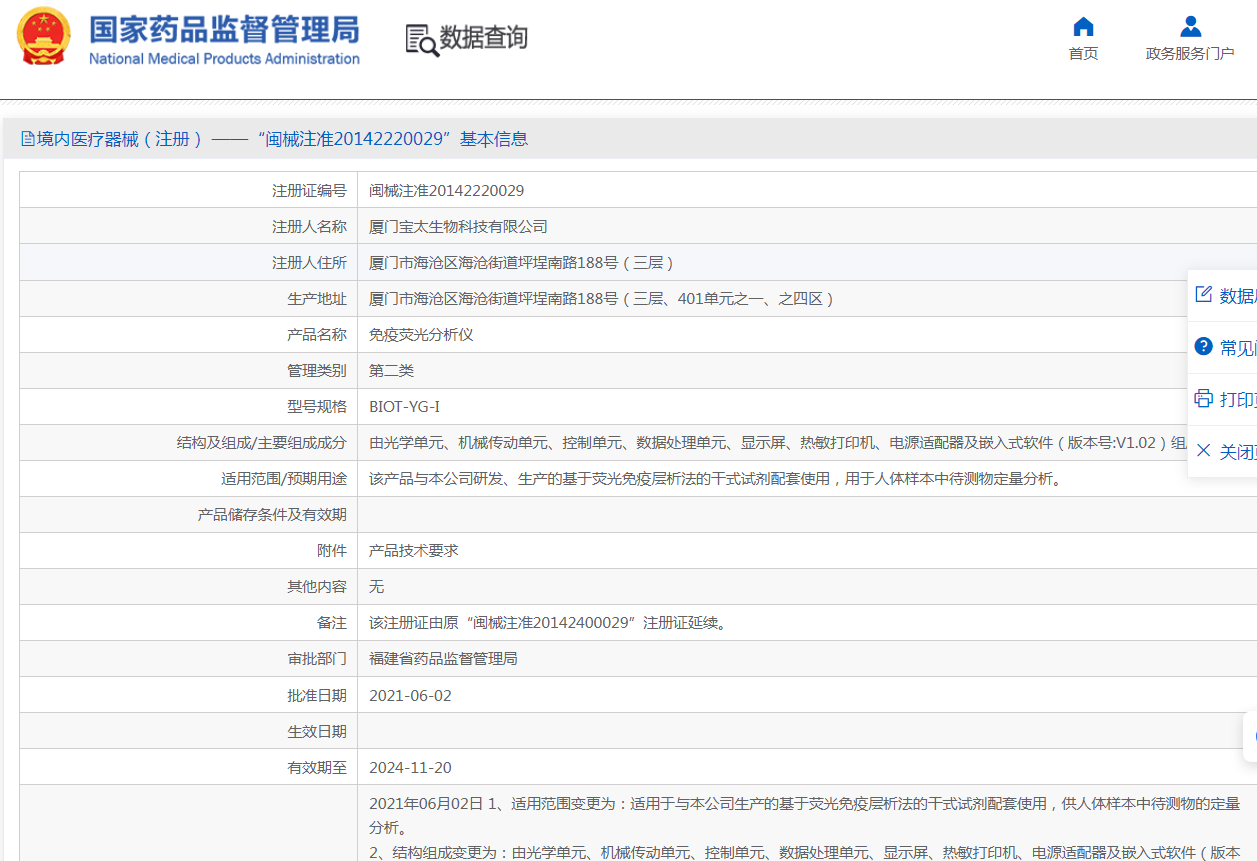Go to 首页 text link

pyautogui.click(x=1083, y=54)
